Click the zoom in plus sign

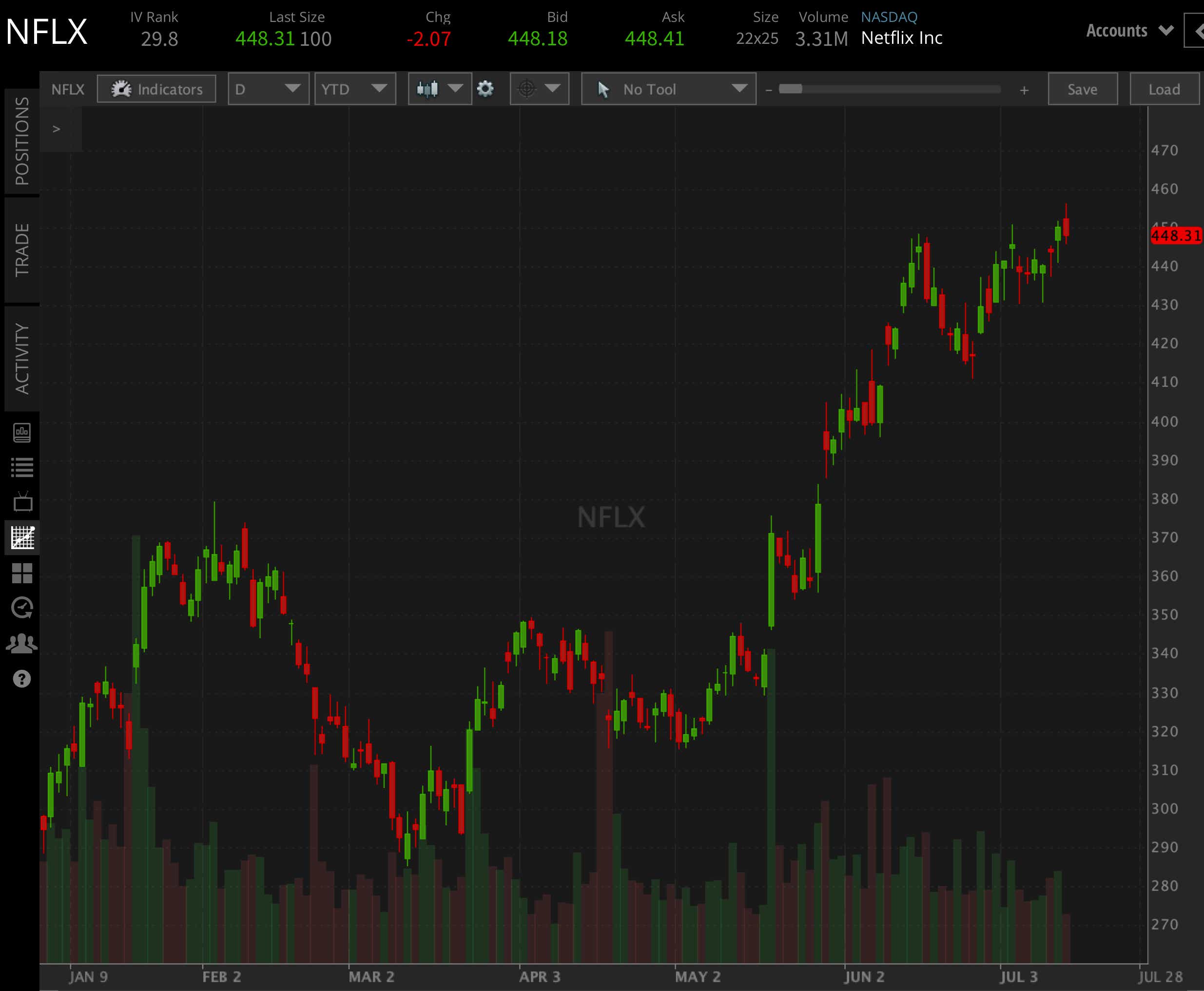tap(1024, 90)
